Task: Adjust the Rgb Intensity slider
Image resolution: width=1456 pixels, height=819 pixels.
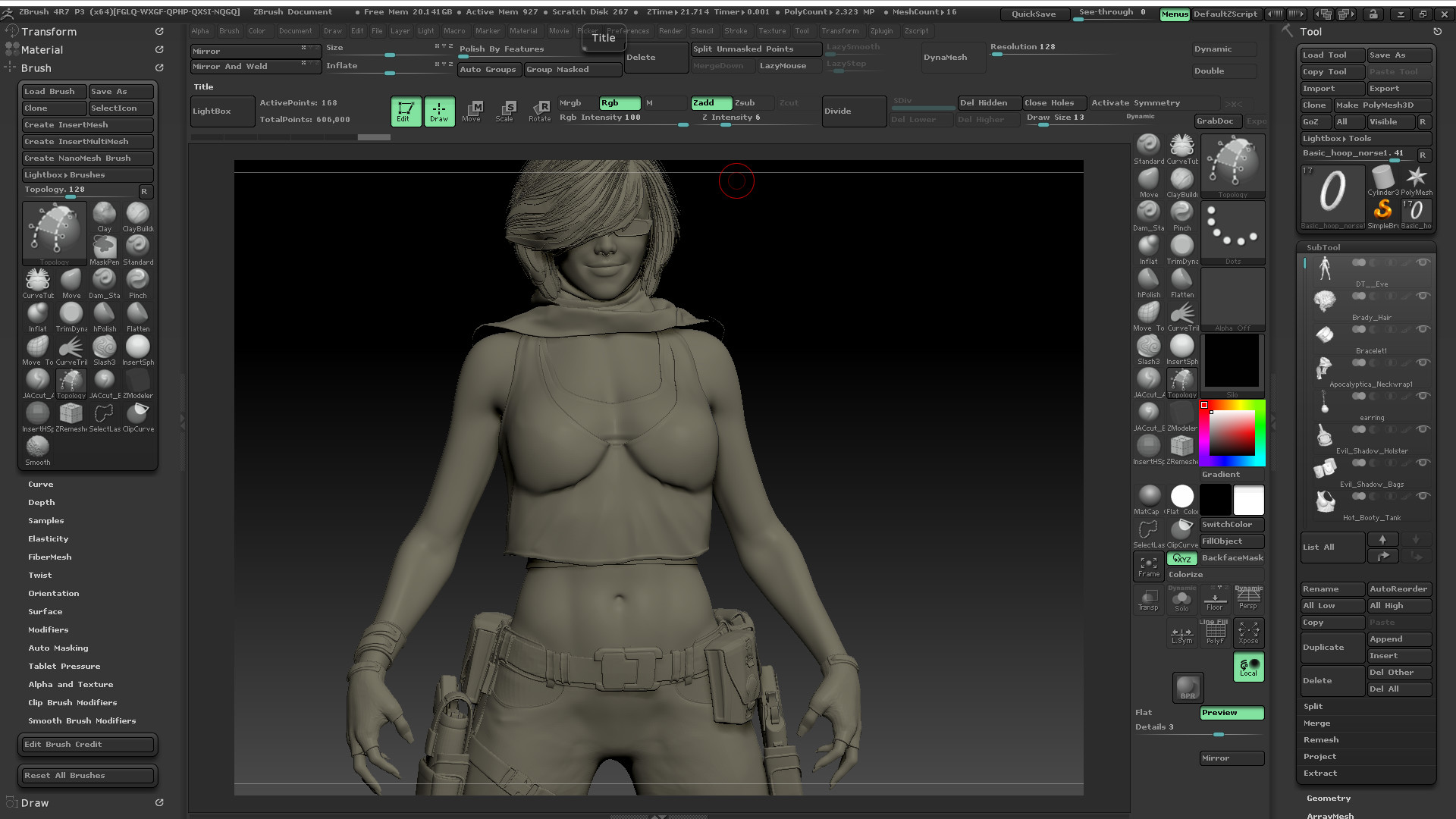Action: pos(623,119)
